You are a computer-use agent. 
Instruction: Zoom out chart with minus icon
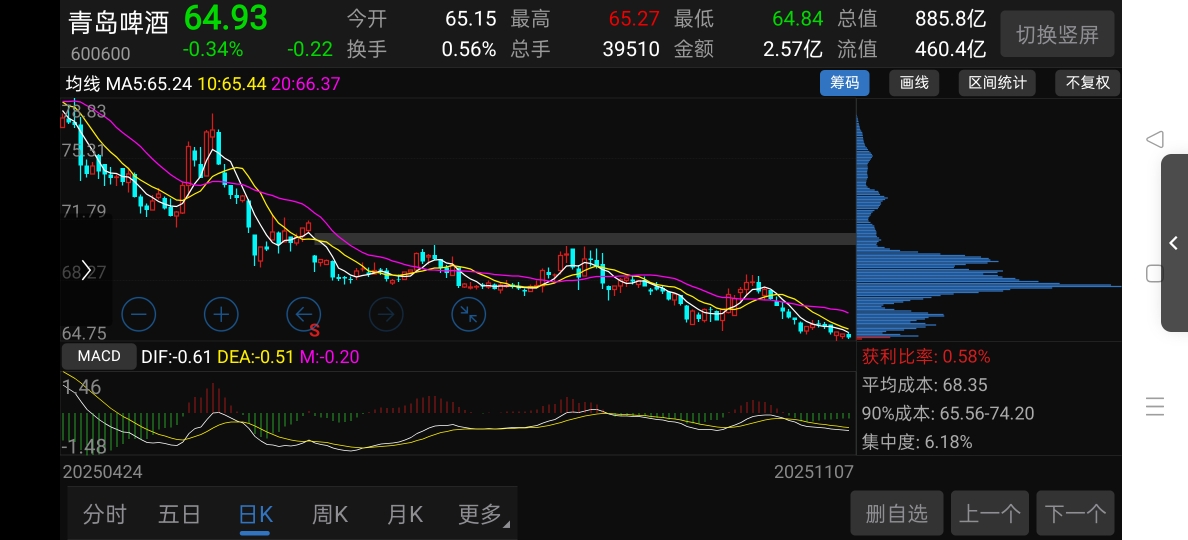(x=139, y=314)
